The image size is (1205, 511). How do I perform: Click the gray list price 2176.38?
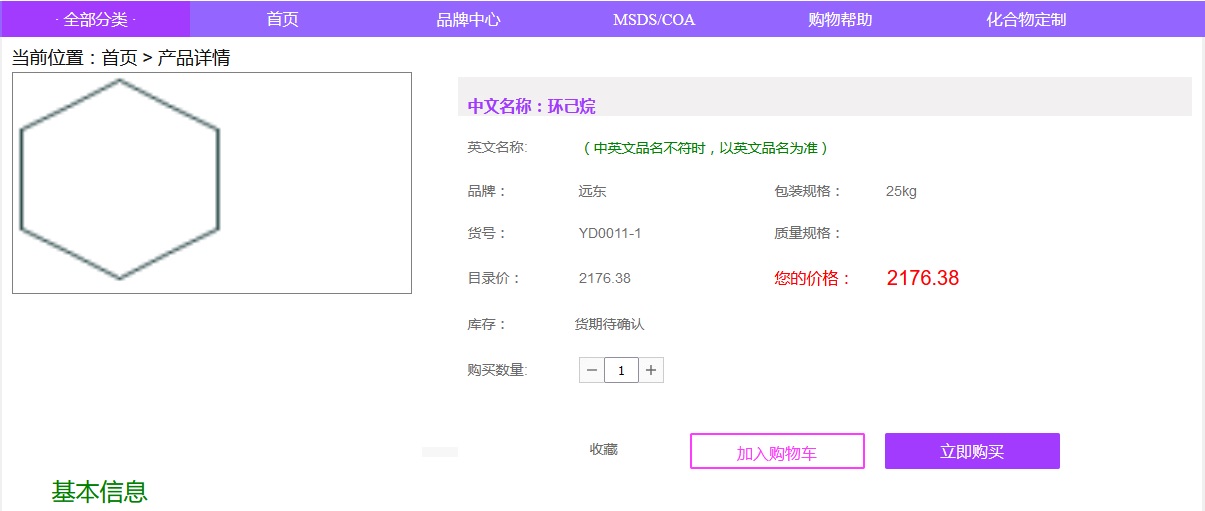point(605,278)
